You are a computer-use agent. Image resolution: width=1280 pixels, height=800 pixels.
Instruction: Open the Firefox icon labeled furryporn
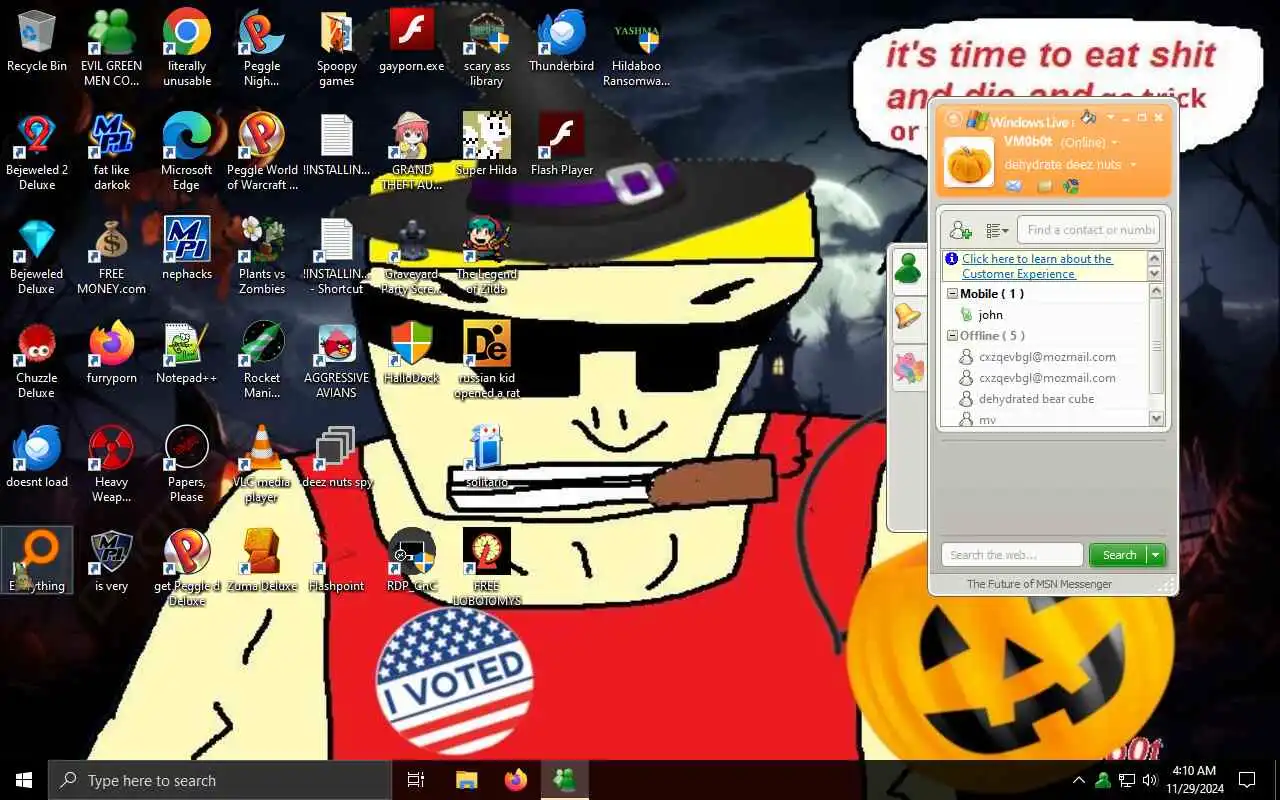(112, 355)
